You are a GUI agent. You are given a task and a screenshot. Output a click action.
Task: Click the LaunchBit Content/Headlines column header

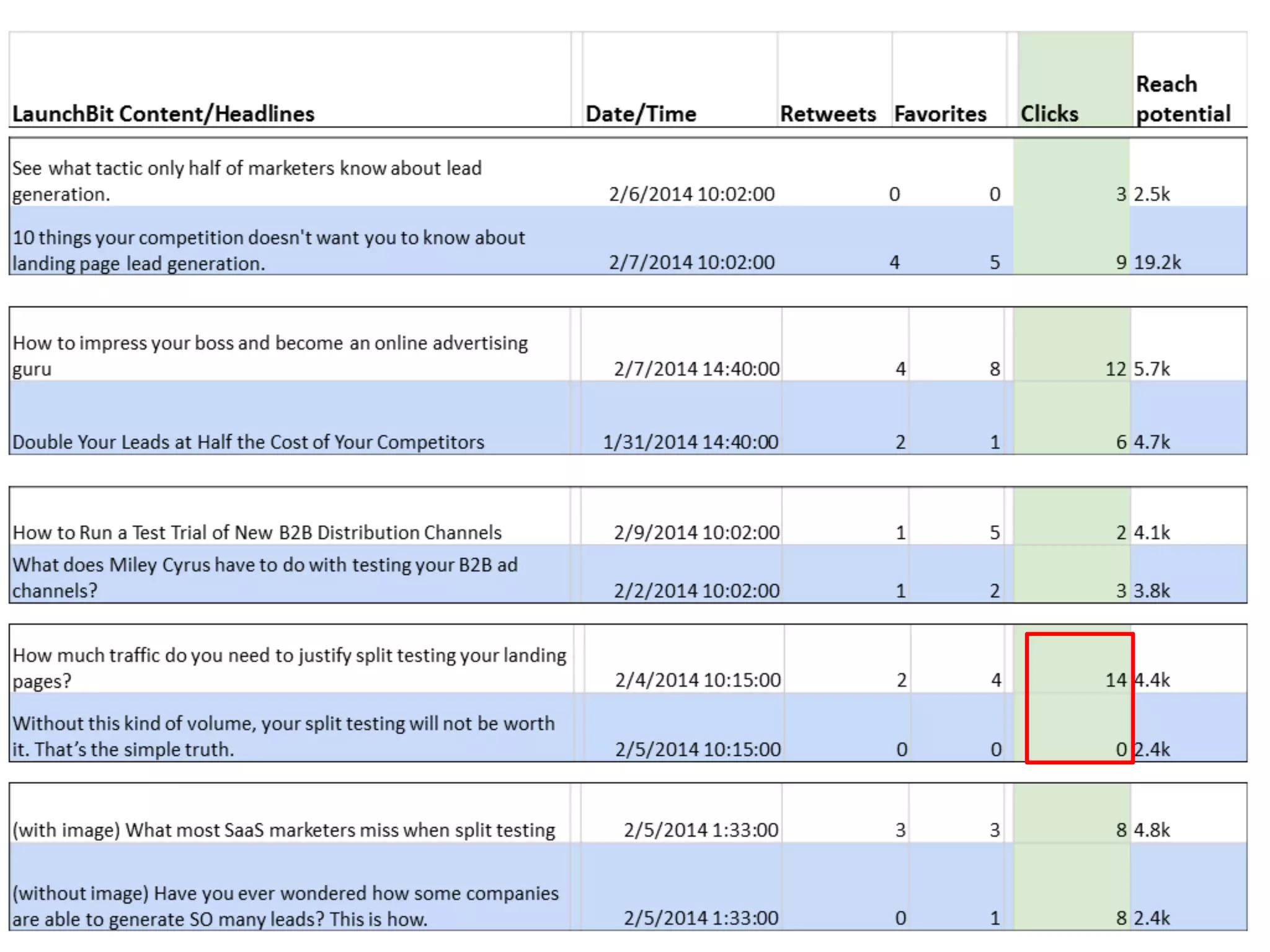pos(164,114)
